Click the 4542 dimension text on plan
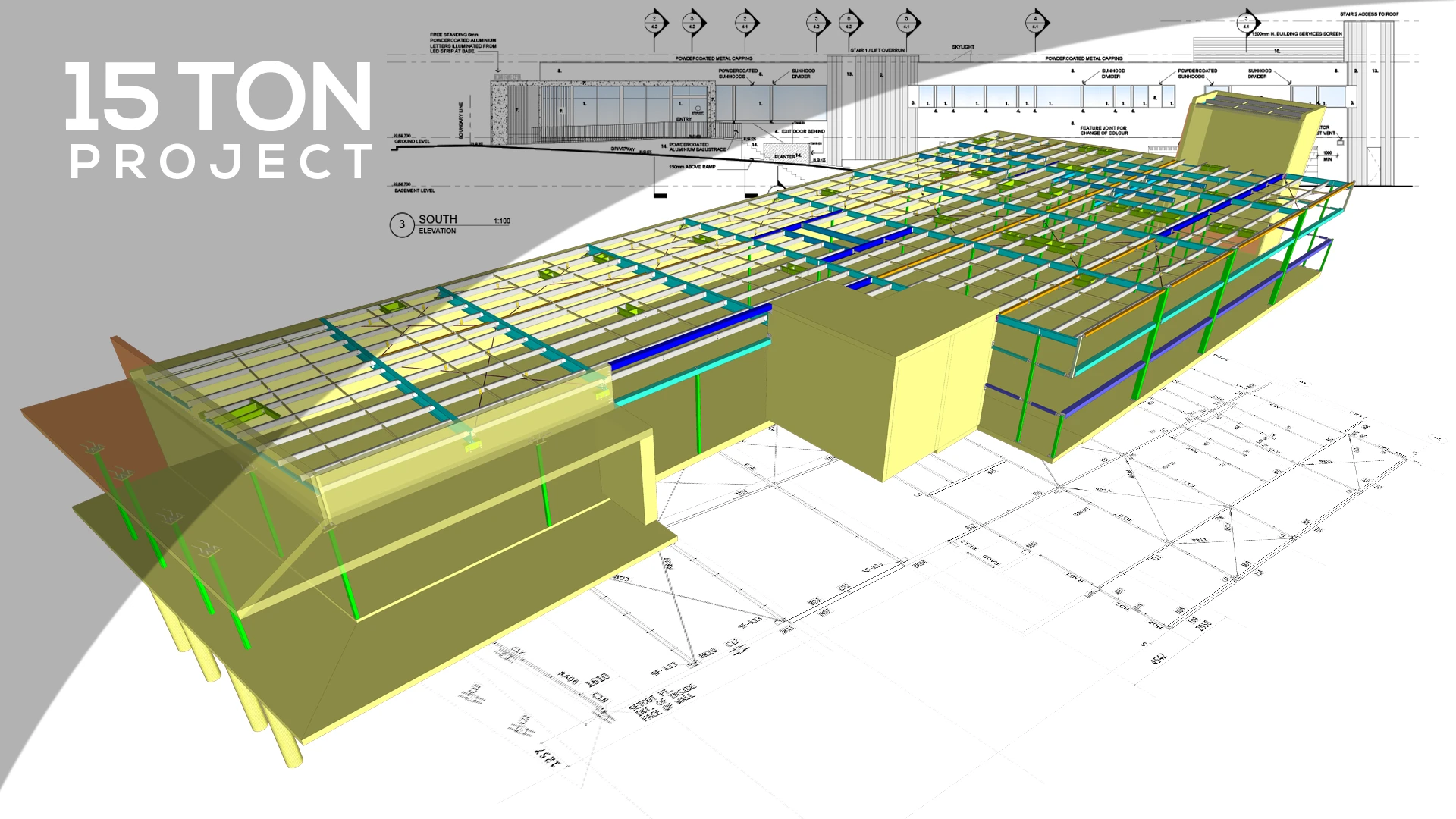The image size is (1456, 819). [1158, 657]
